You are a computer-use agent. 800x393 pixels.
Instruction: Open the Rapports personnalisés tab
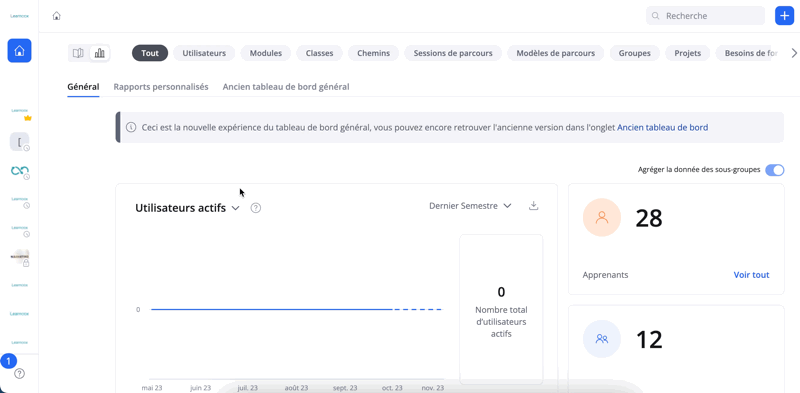161,87
